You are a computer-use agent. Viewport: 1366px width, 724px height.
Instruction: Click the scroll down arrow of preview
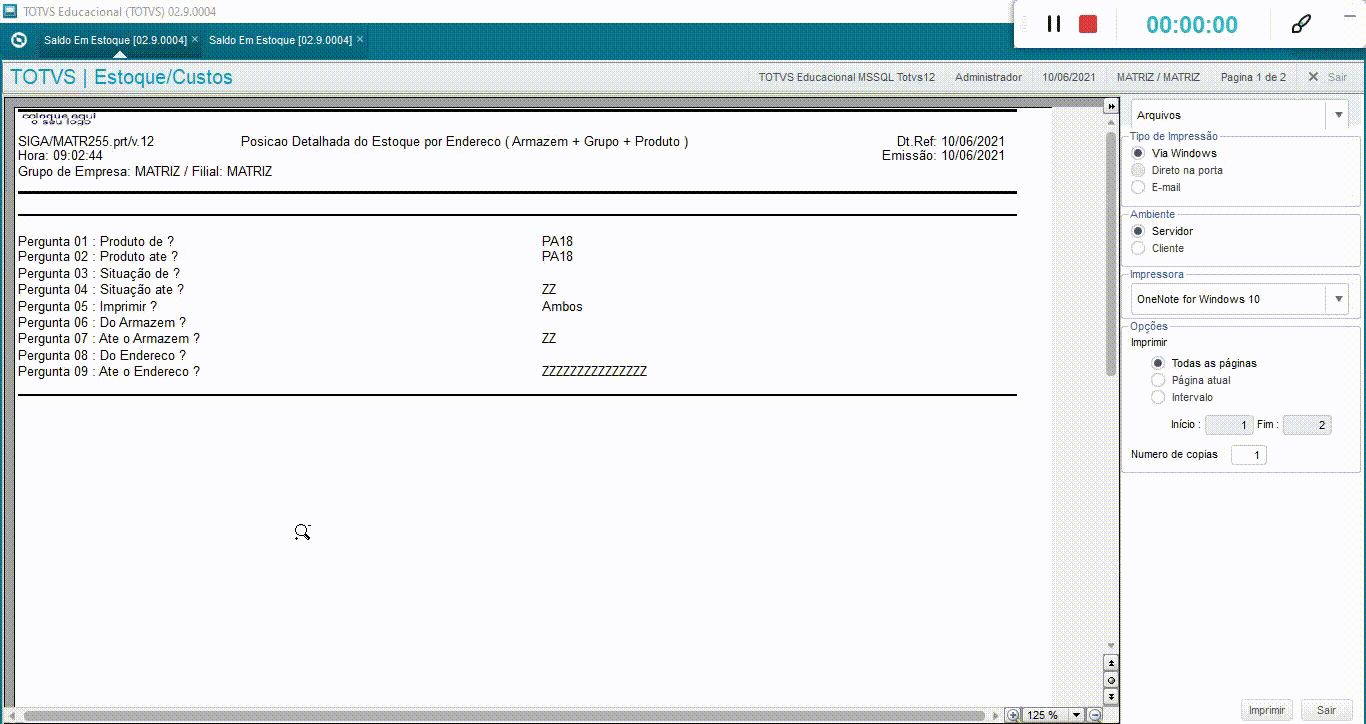(1111, 646)
